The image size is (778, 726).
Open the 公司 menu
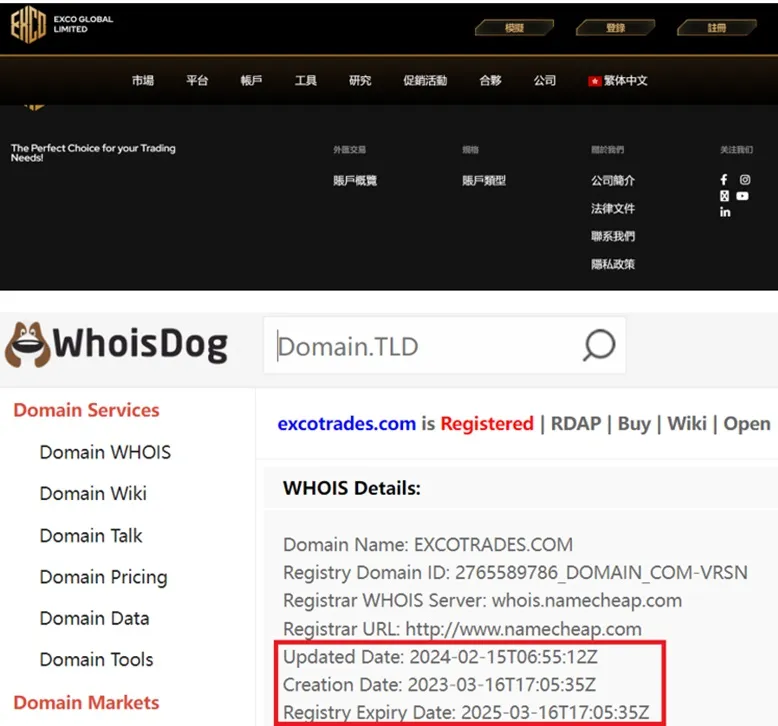click(x=545, y=80)
